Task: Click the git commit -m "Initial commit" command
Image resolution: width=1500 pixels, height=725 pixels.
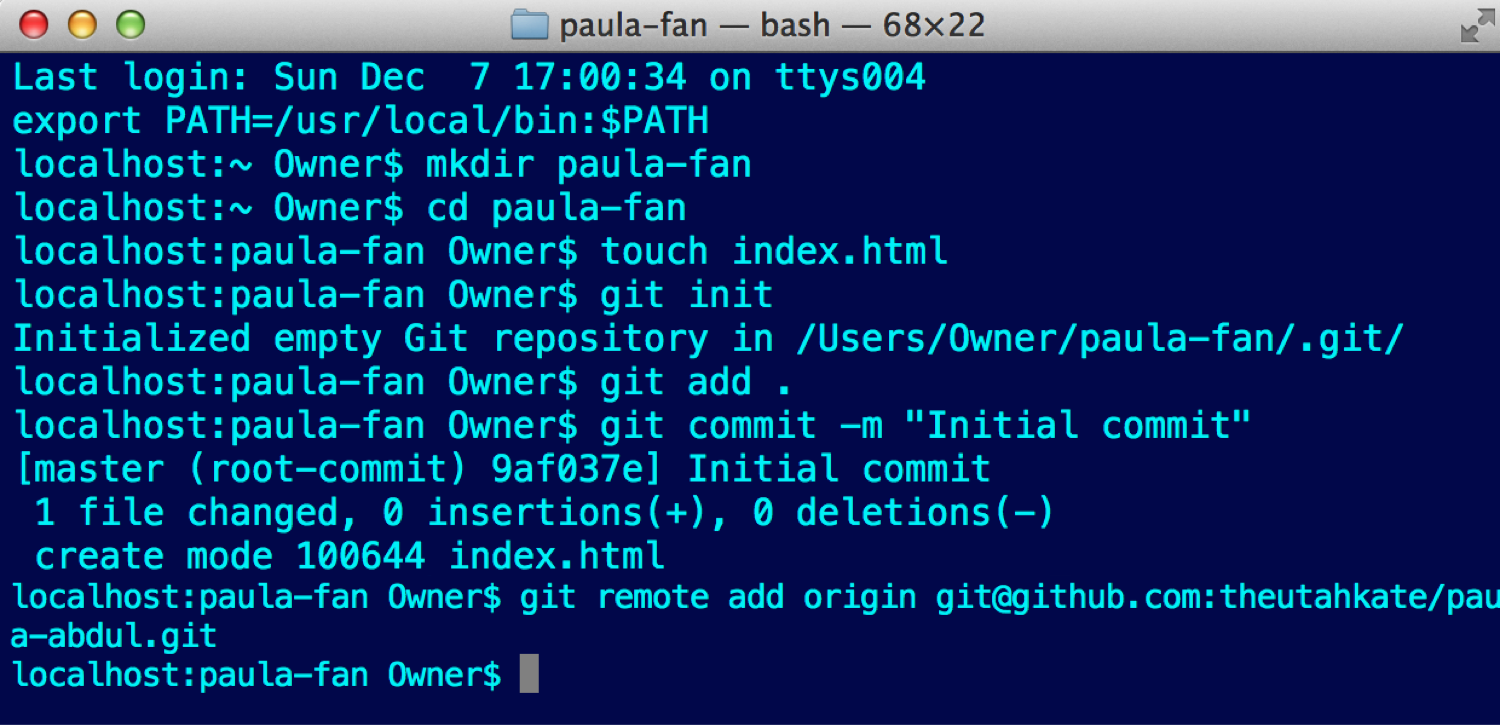Action: click(926, 426)
